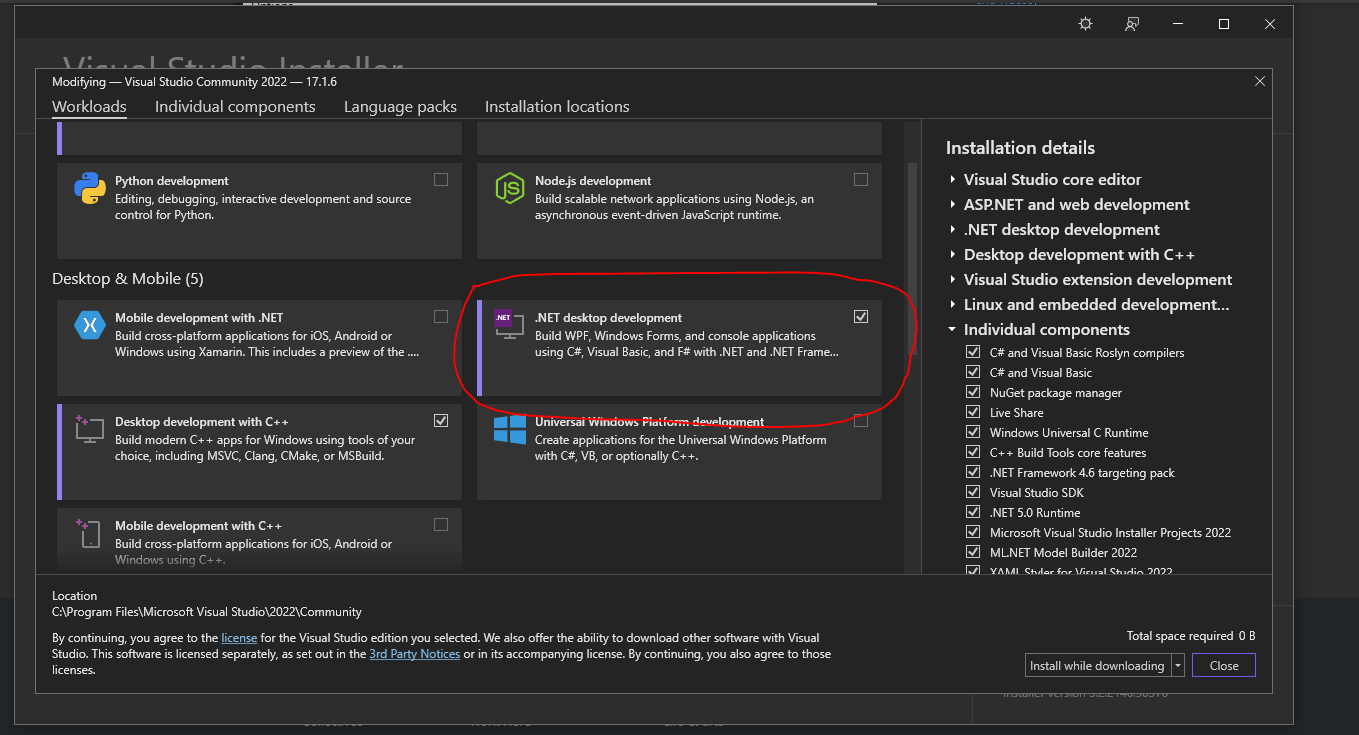Screen dimensions: 1359x735
Task: Switch to Installation locations tab
Action: (x=557, y=107)
